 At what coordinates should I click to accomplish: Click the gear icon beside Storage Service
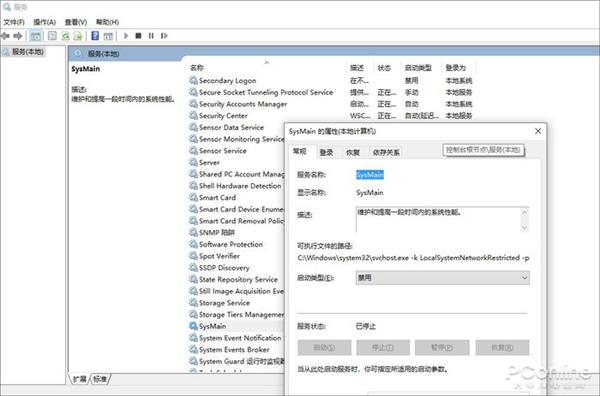click(193, 303)
